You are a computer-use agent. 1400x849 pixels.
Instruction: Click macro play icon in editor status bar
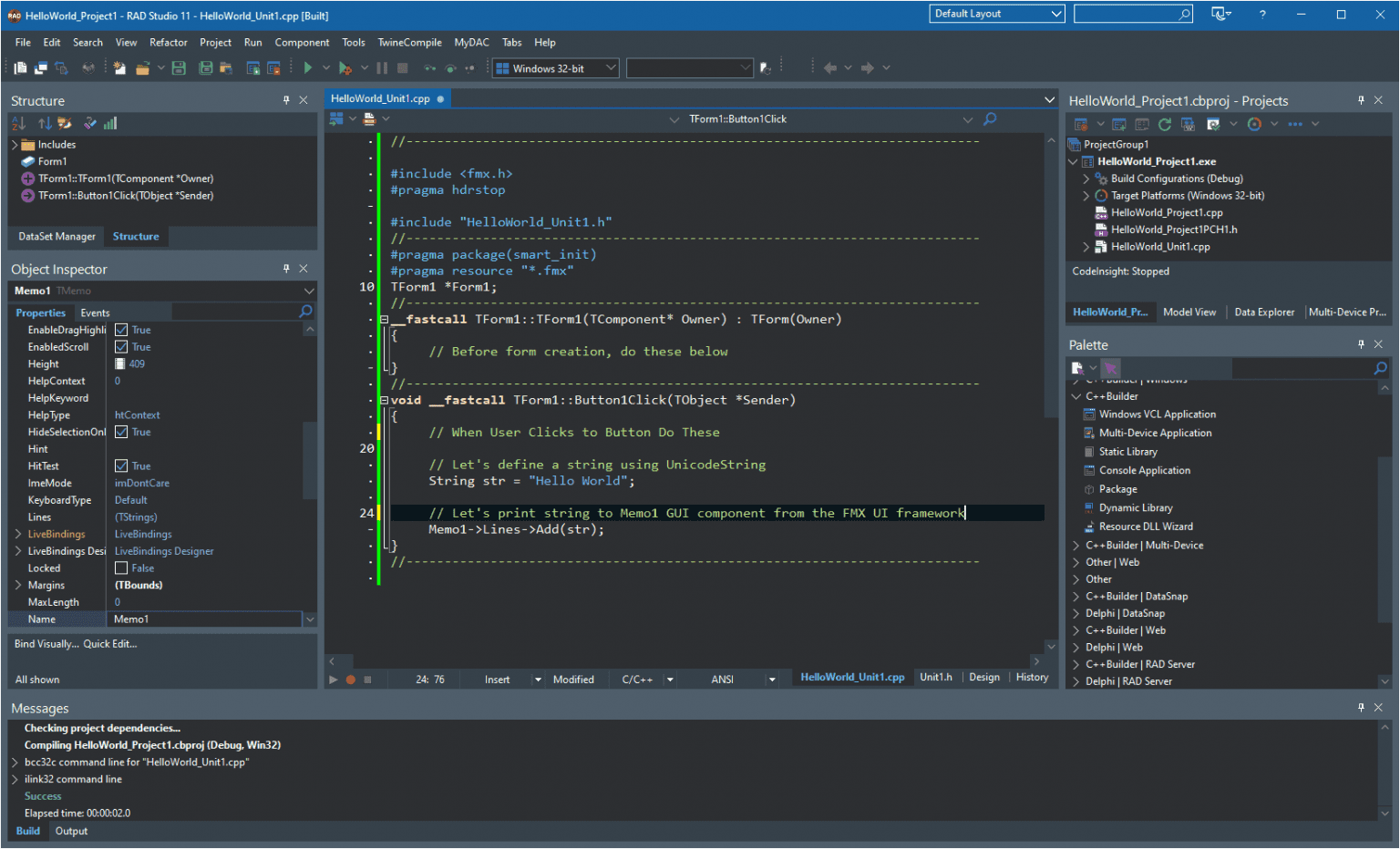333,680
